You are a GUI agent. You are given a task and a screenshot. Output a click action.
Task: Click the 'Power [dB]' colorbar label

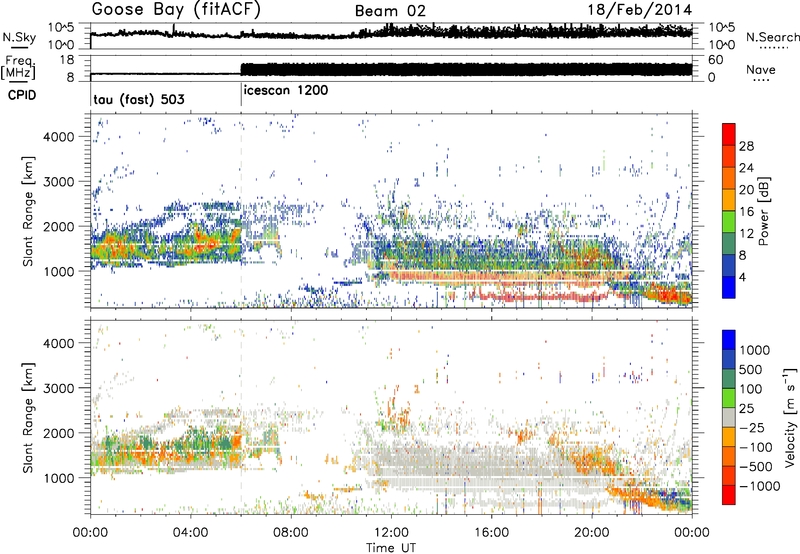(x=763, y=211)
